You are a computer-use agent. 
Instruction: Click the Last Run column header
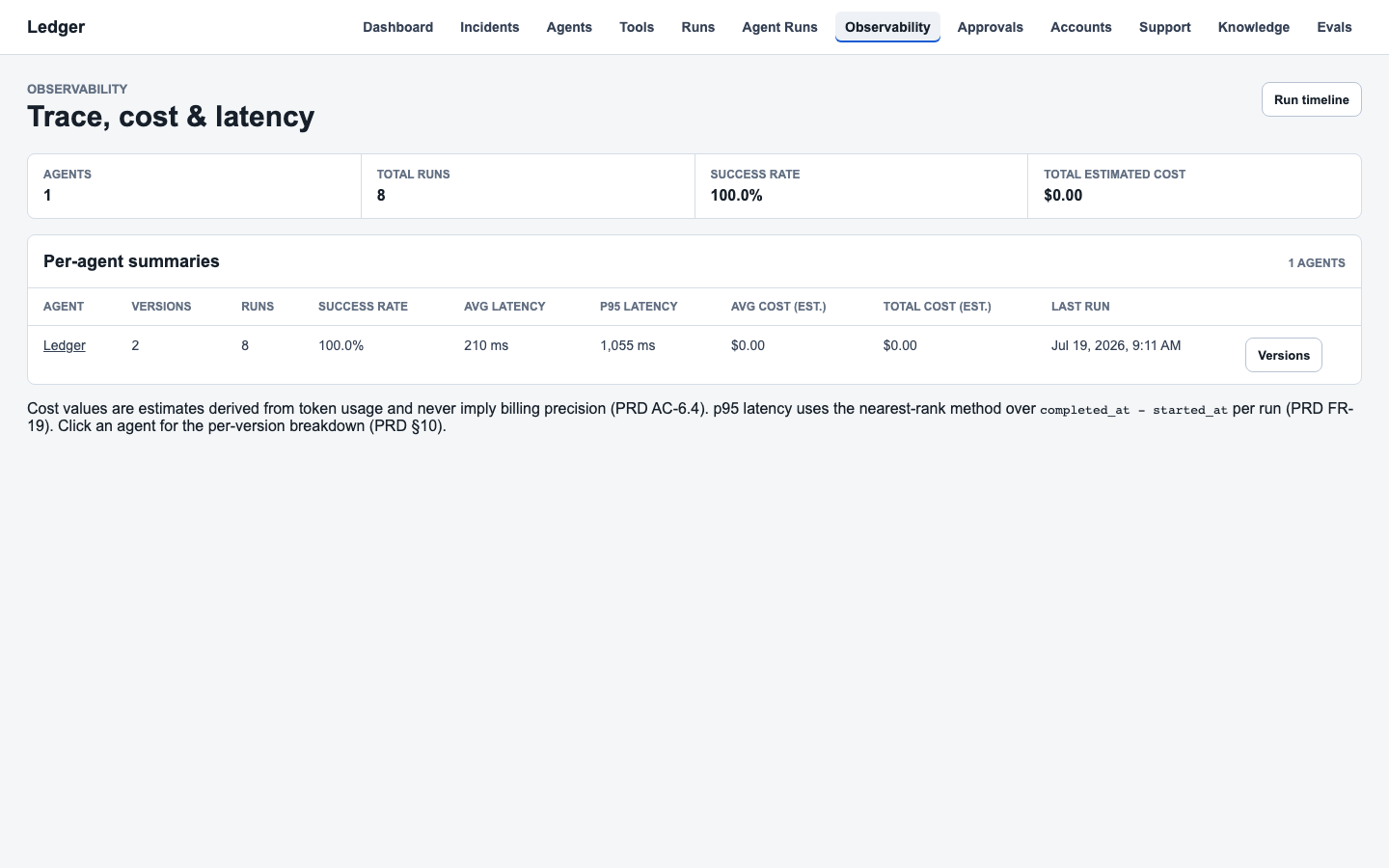pyautogui.click(x=1080, y=307)
